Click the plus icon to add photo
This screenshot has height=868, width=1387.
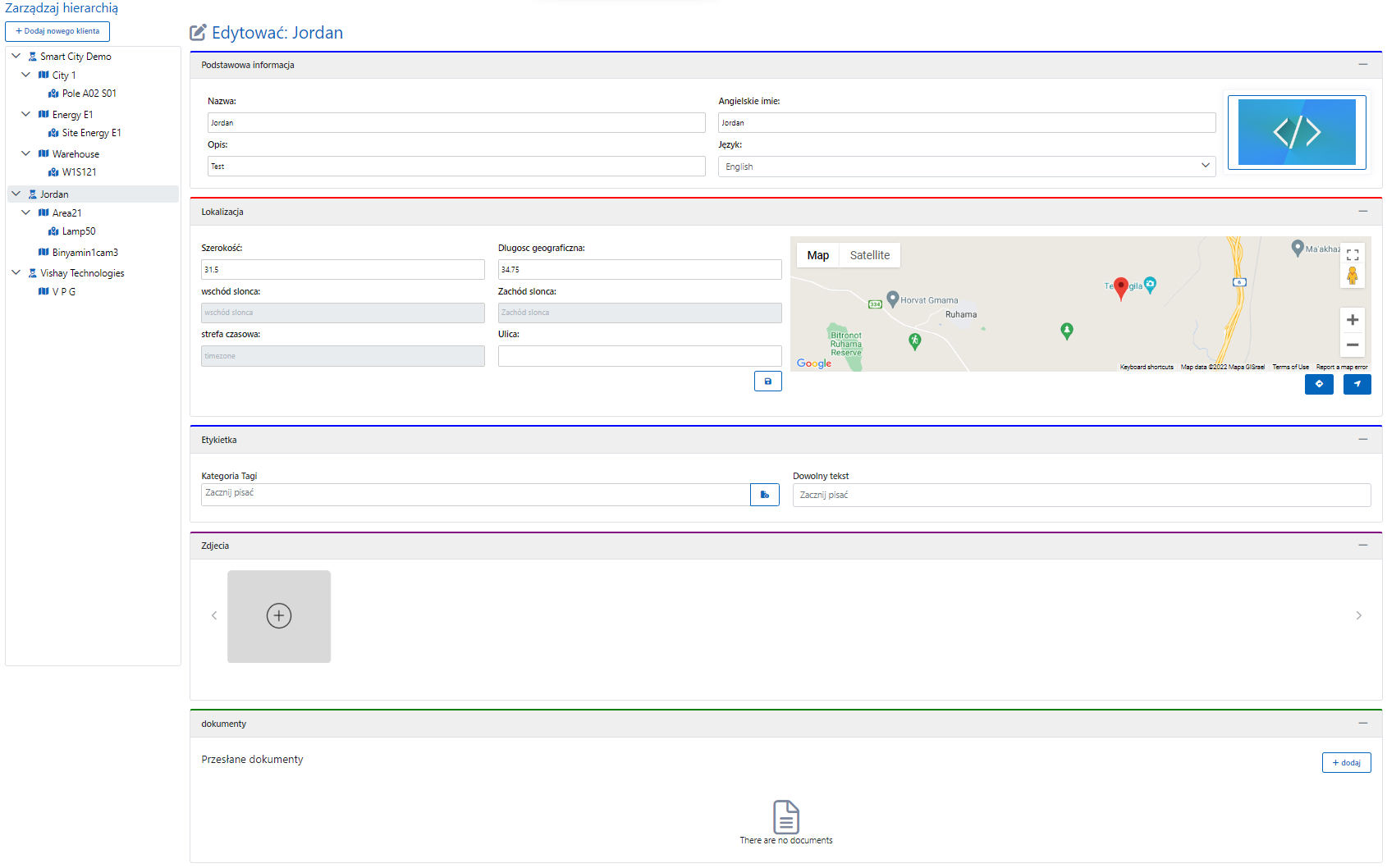[279, 616]
